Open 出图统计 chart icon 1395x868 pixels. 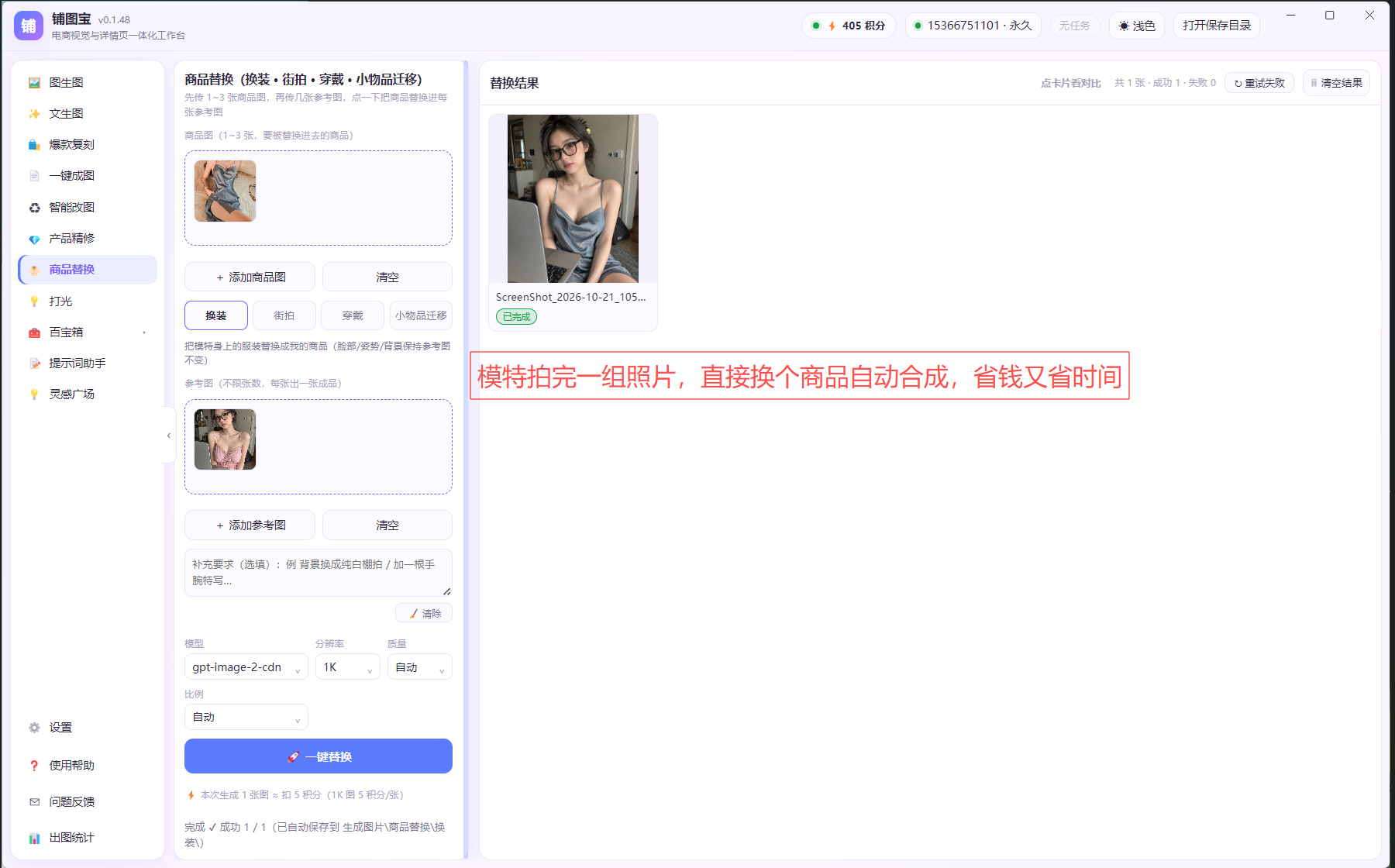coord(34,838)
